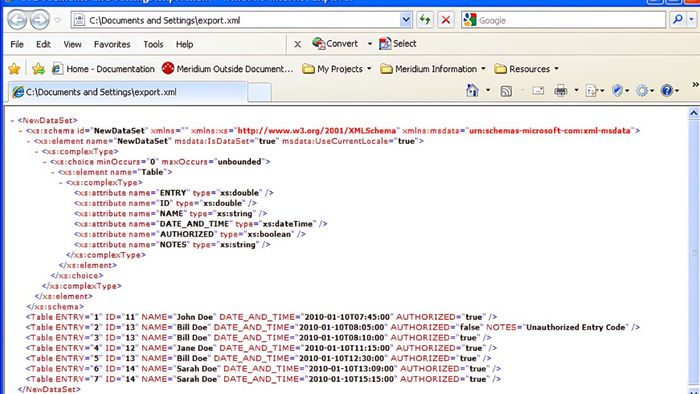This screenshot has width=700, height=394.
Task: Select the export.xml browser tab
Action: 127,92
